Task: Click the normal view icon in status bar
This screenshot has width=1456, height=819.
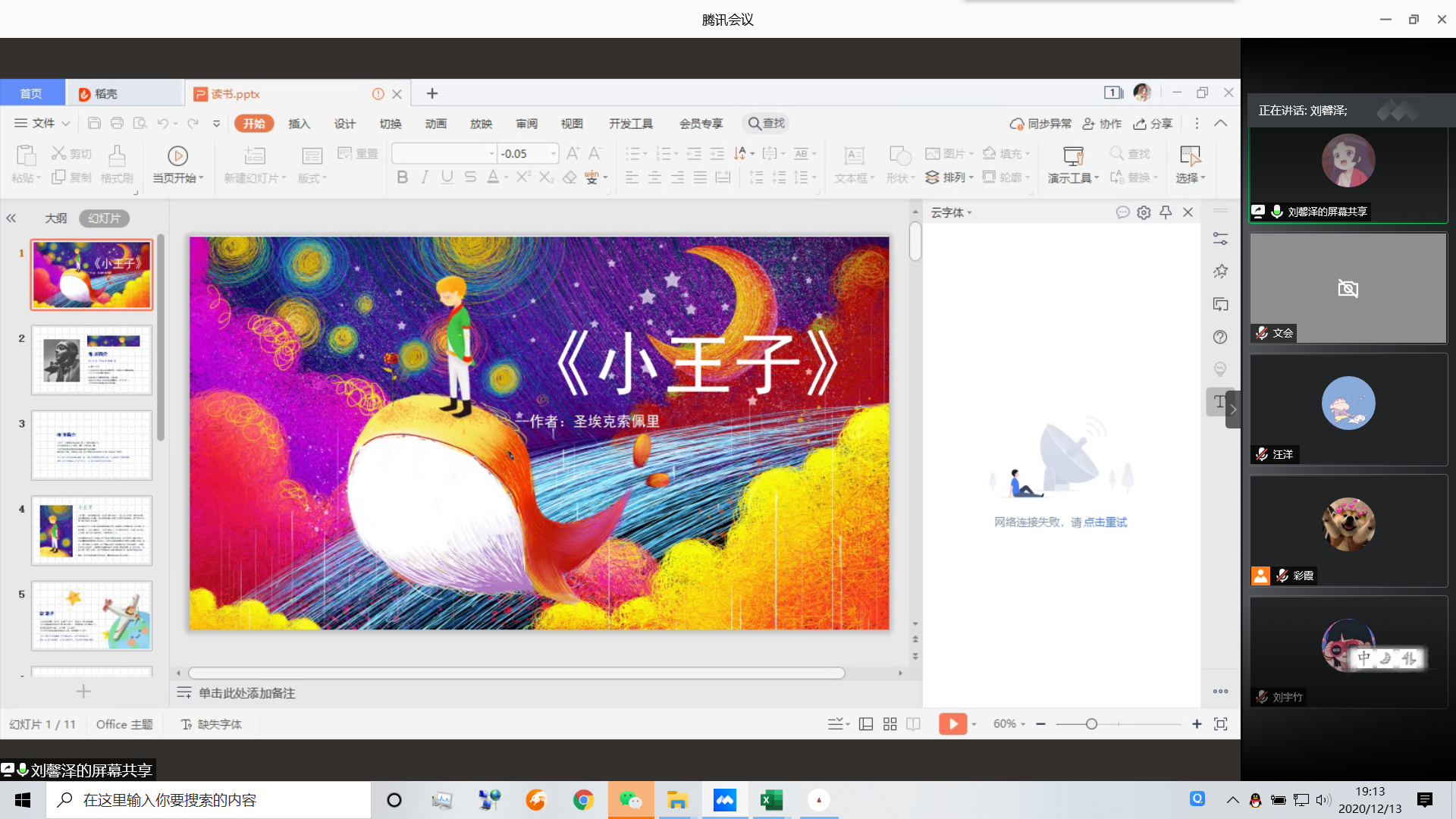Action: (x=866, y=724)
